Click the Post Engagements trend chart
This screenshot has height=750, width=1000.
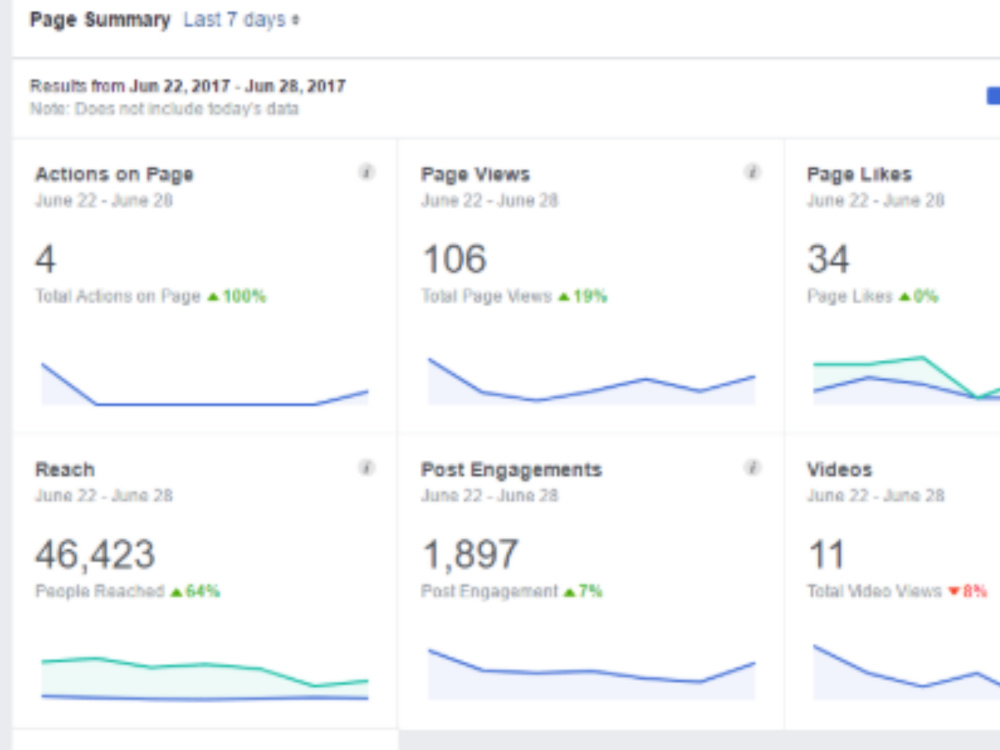coord(591,675)
